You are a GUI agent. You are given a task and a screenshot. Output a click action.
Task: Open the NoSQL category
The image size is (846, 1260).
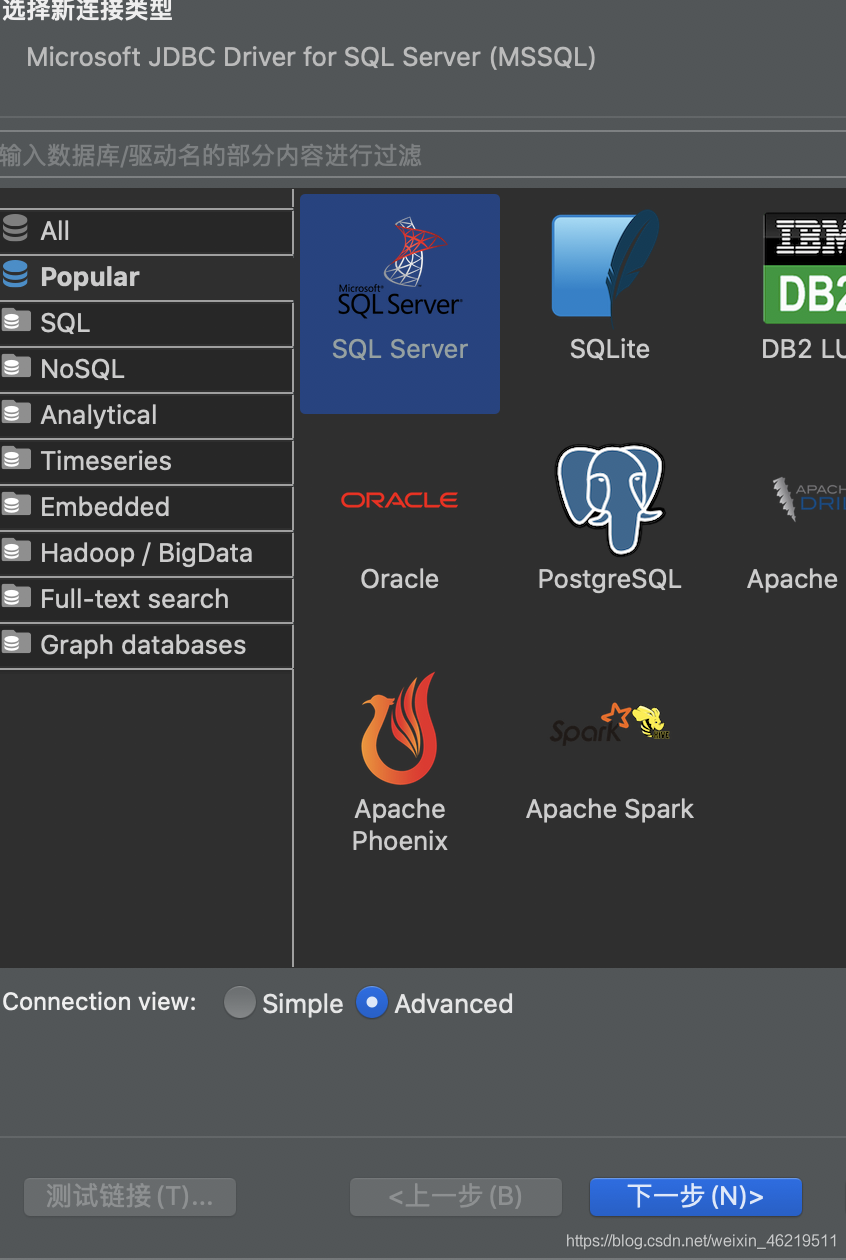[146, 369]
